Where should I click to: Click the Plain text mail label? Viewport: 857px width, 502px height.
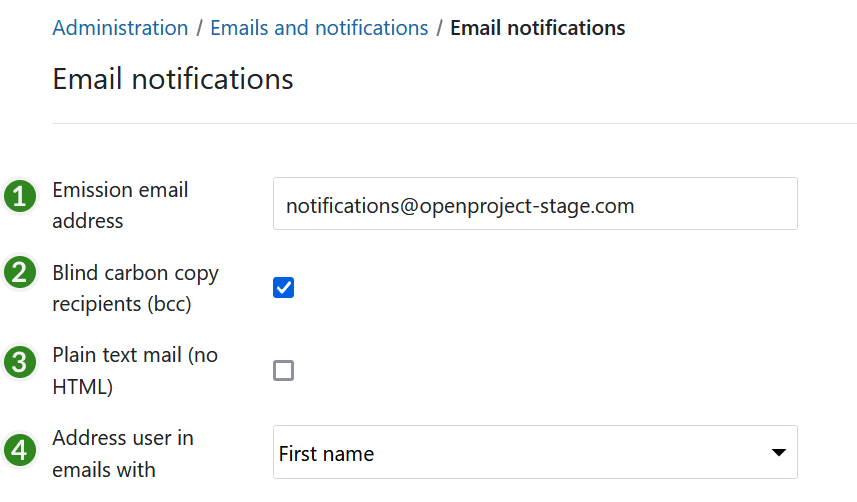134,370
